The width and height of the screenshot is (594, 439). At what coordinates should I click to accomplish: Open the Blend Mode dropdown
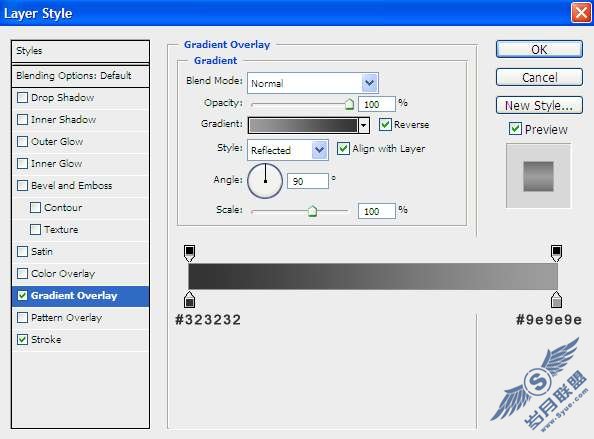tap(313, 83)
